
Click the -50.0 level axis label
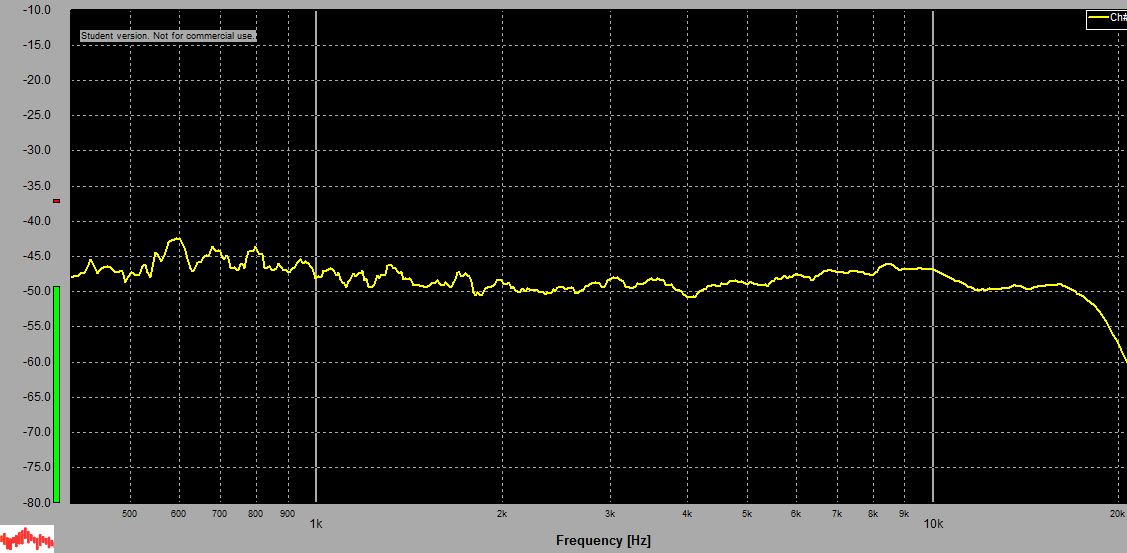37,291
